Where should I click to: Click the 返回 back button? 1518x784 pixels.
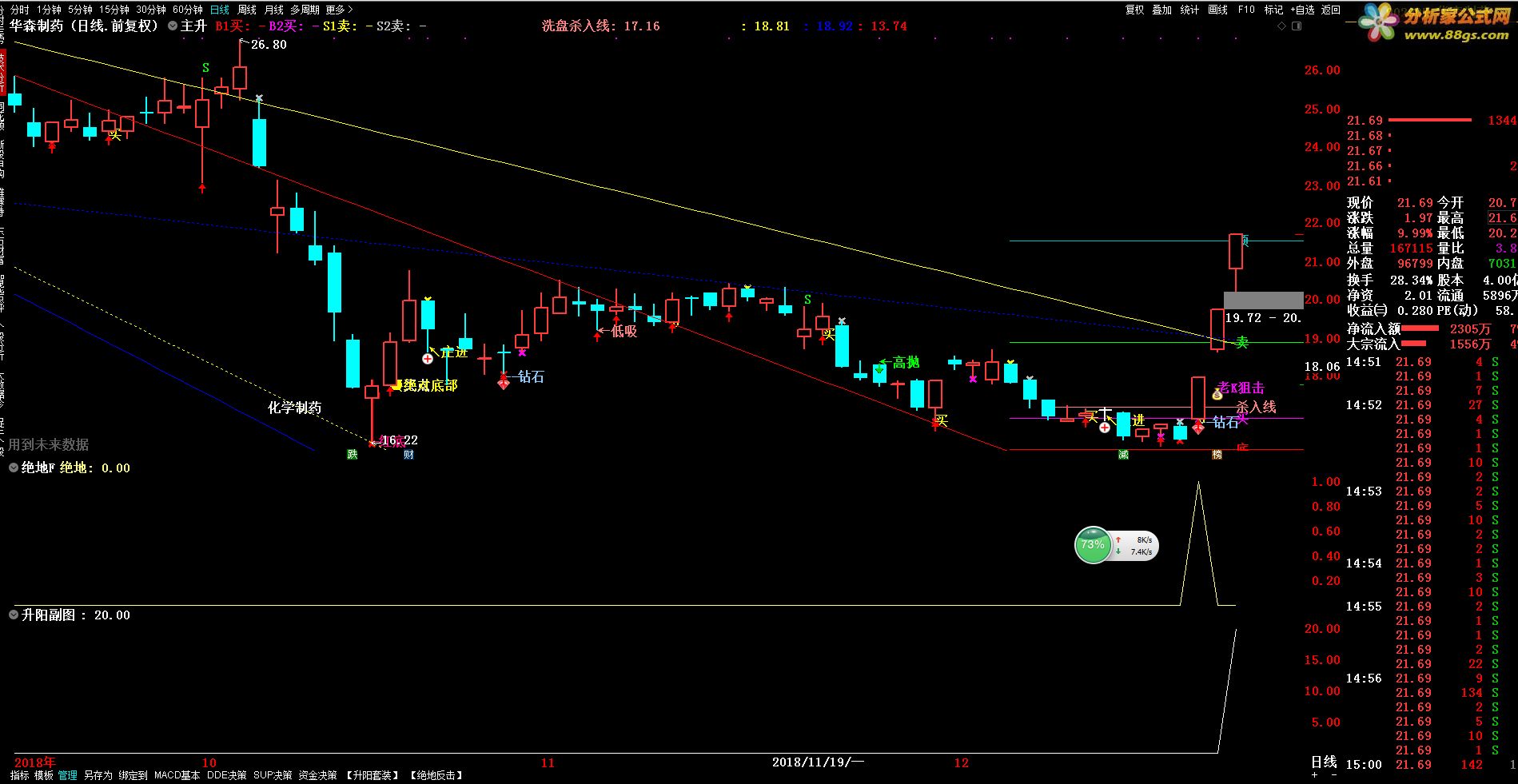coord(1331,10)
